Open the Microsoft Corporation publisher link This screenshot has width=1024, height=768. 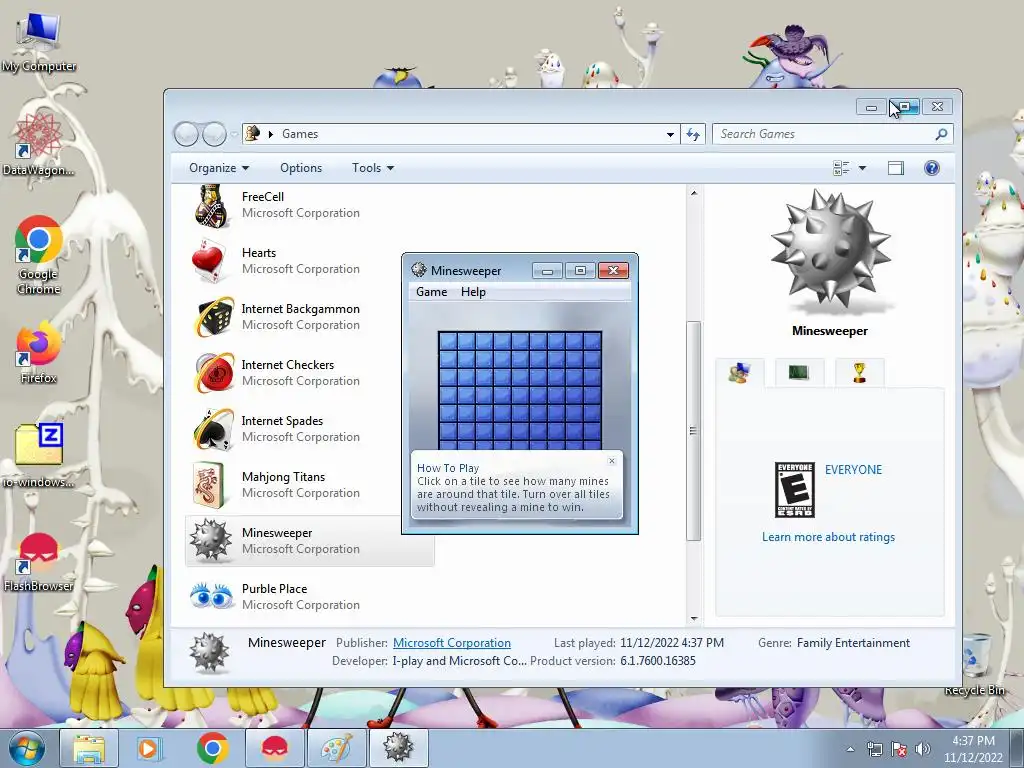(x=451, y=643)
